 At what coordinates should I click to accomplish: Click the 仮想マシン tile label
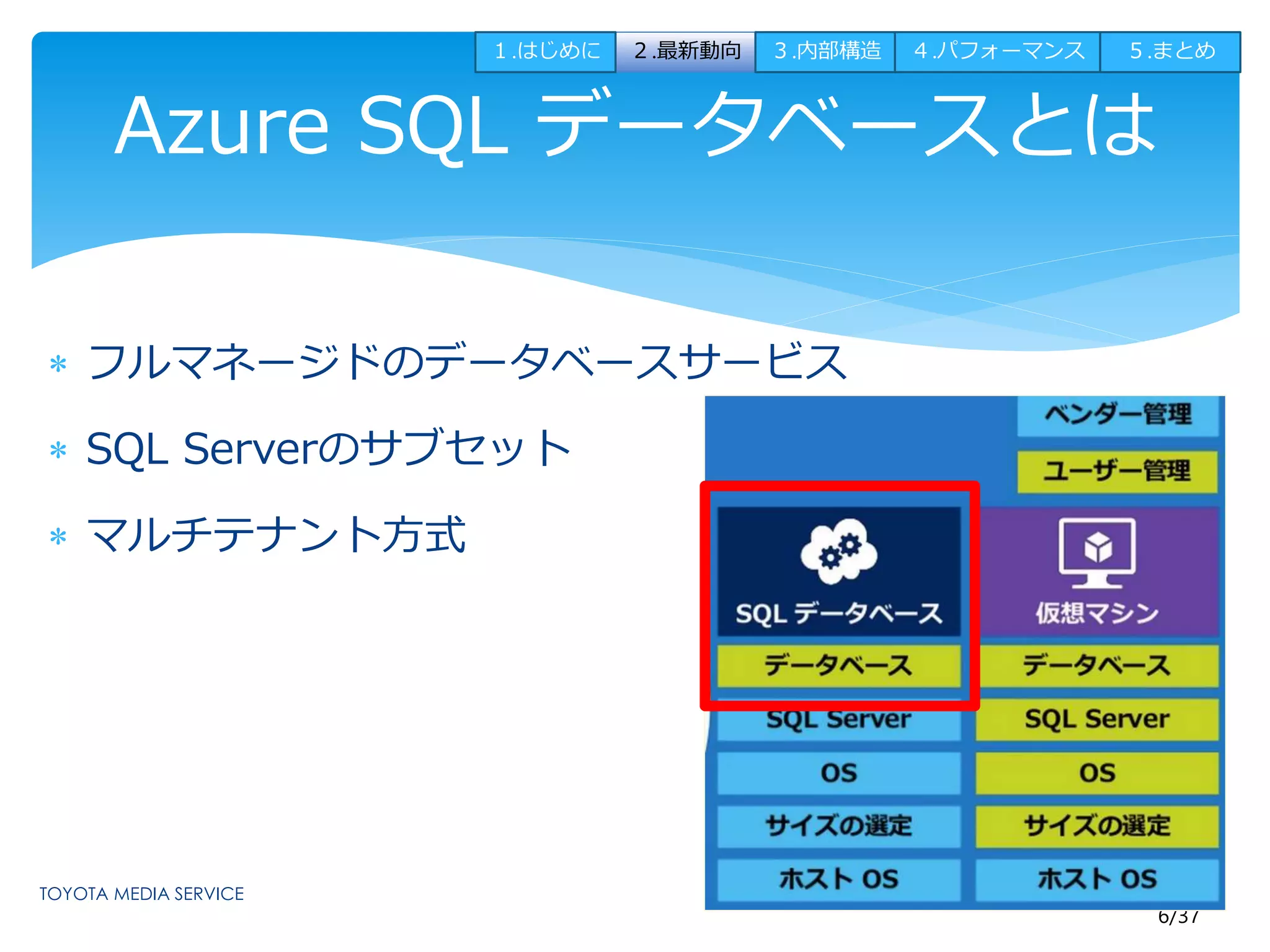coord(1097,613)
